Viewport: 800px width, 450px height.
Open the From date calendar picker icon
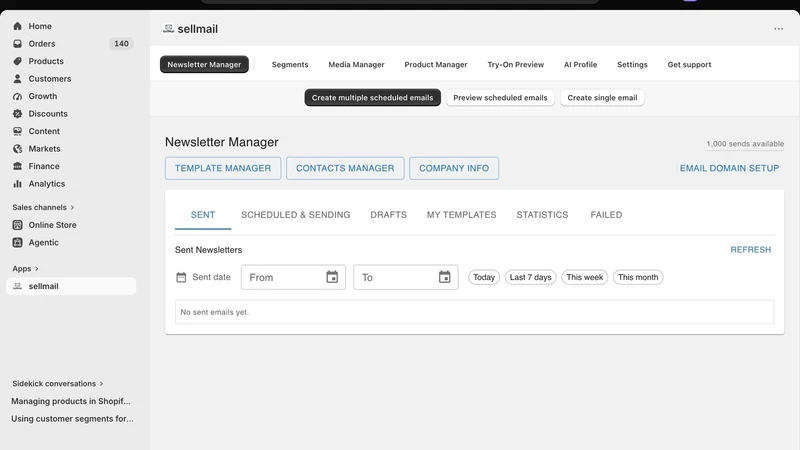point(332,277)
